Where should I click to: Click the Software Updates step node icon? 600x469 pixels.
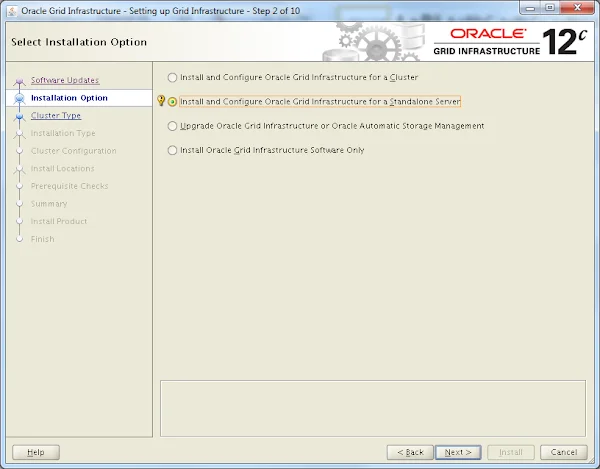pyautogui.click(x=20, y=81)
